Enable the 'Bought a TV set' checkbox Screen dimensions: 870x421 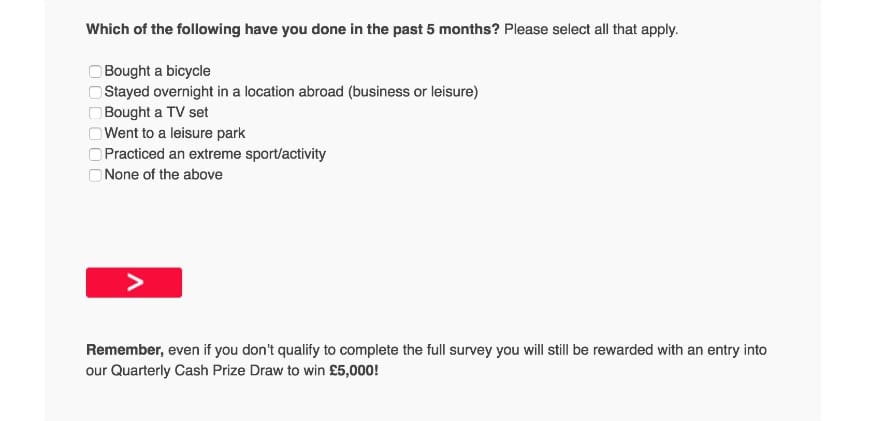95,113
